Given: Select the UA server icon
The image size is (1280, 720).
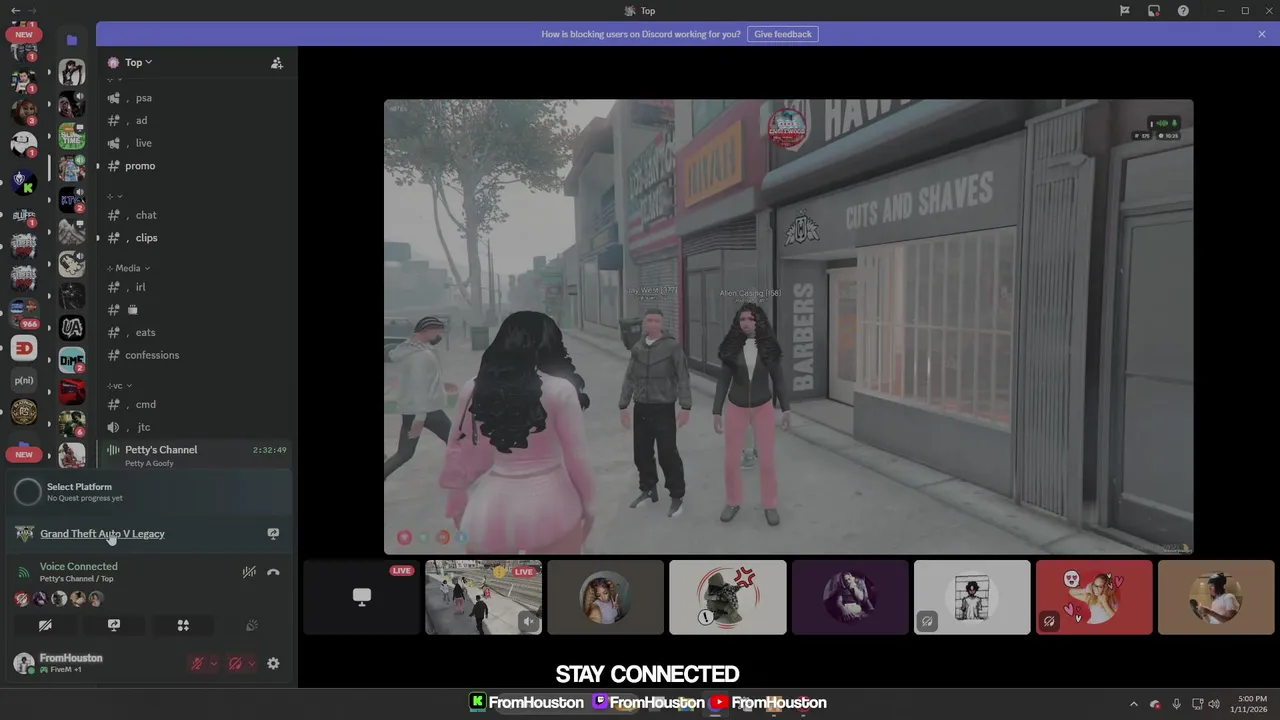Looking at the screenshot, I should point(71,328).
